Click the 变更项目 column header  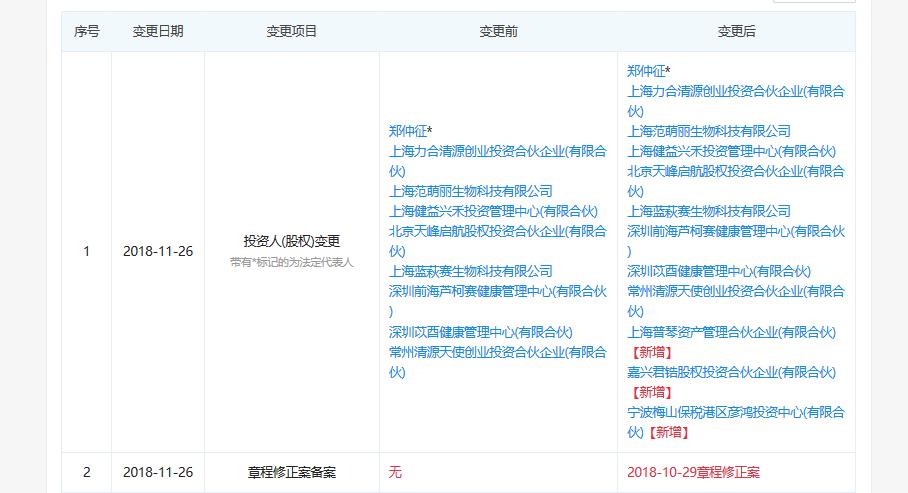[291, 31]
